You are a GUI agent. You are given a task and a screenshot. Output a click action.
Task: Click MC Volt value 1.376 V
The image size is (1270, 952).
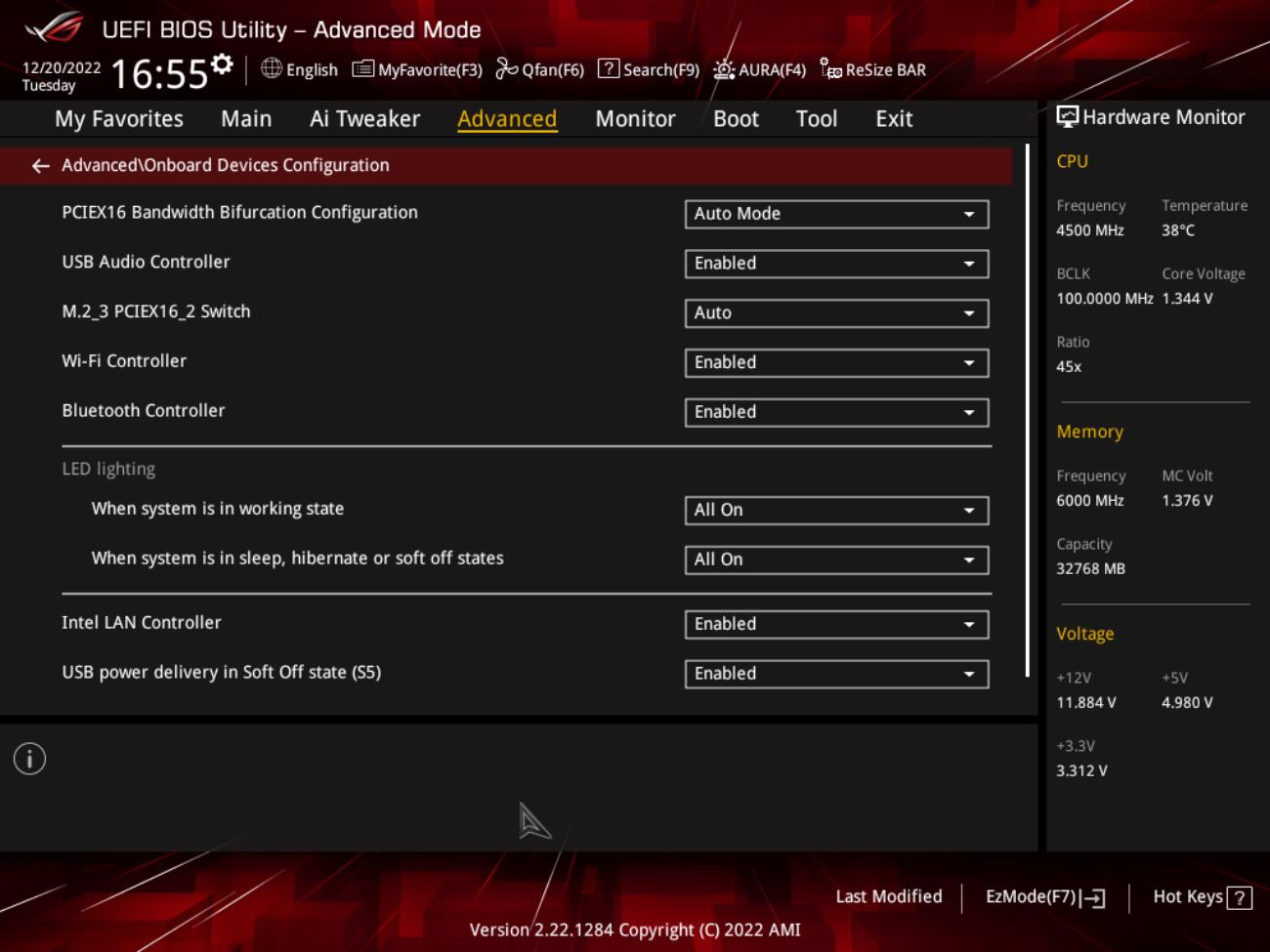click(x=1187, y=501)
